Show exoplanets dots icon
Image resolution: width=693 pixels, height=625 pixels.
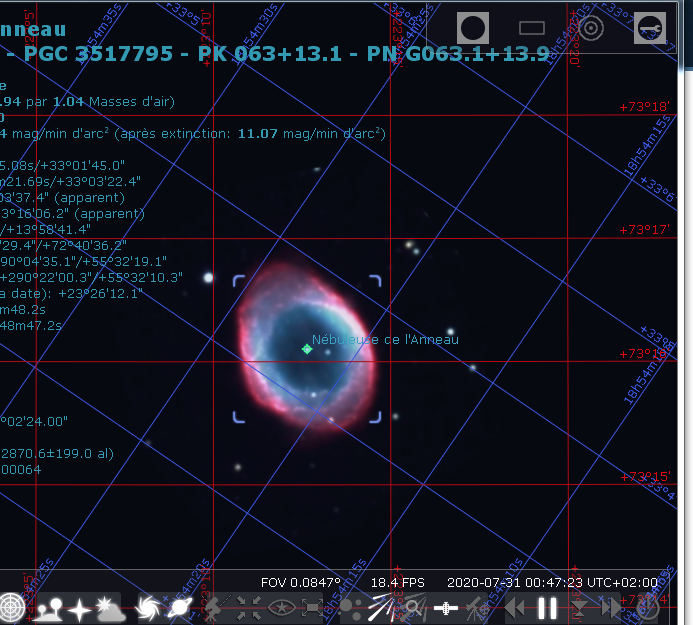pyautogui.click(x=349, y=609)
